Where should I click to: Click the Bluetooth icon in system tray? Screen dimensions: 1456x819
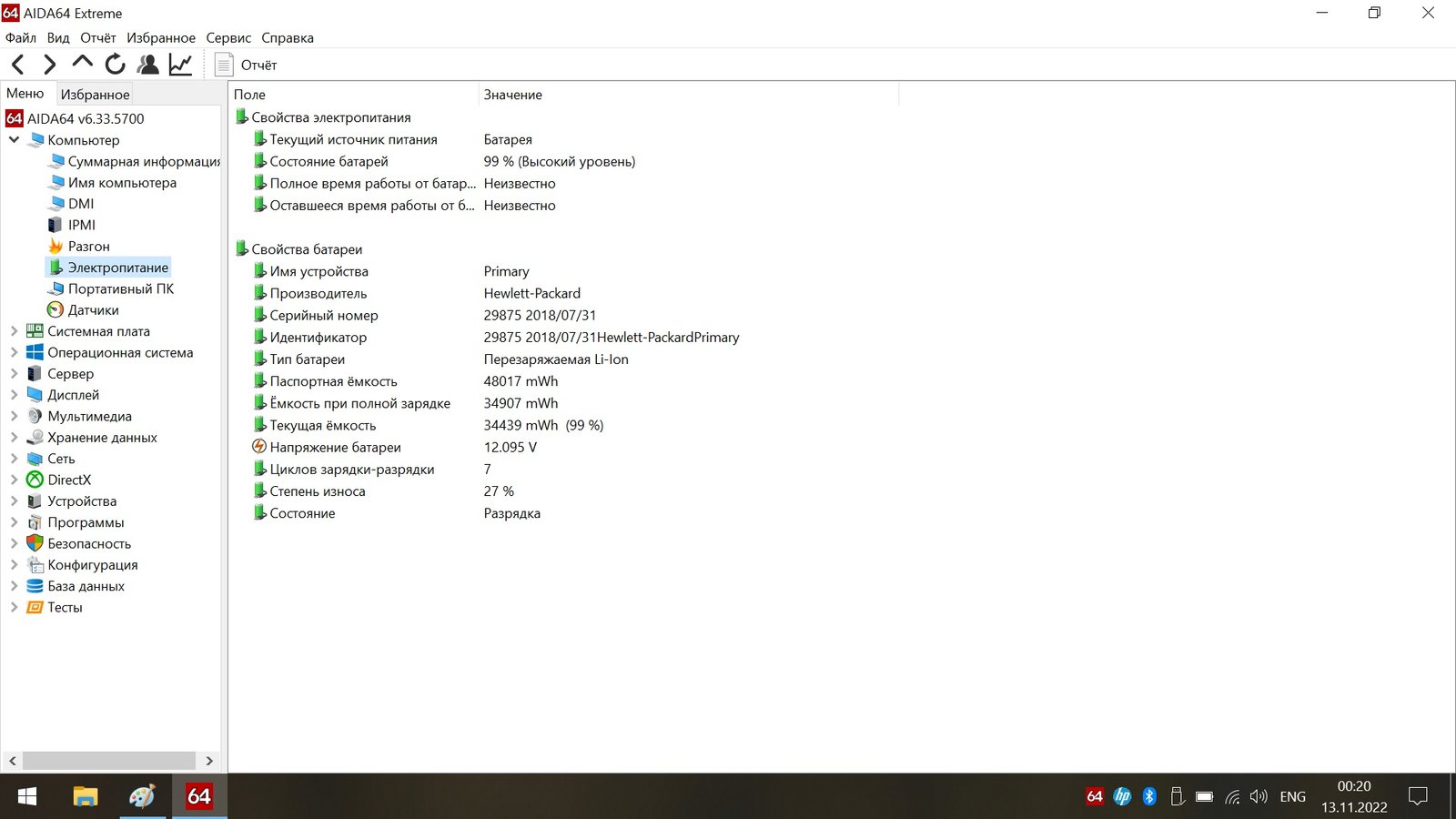click(x=1149, y=796)
